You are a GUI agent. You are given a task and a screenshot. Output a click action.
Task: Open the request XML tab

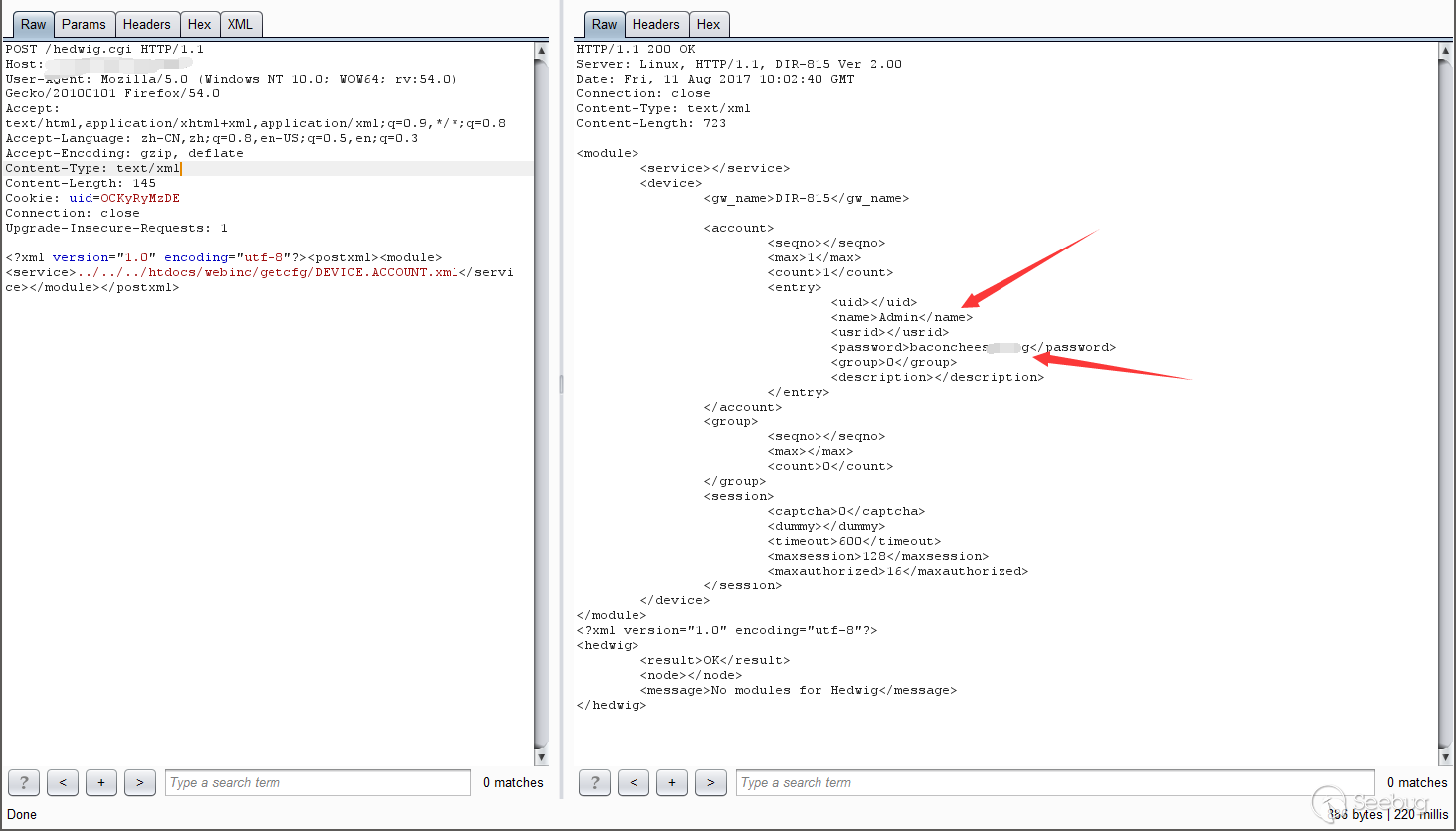[x=240, y=24]
